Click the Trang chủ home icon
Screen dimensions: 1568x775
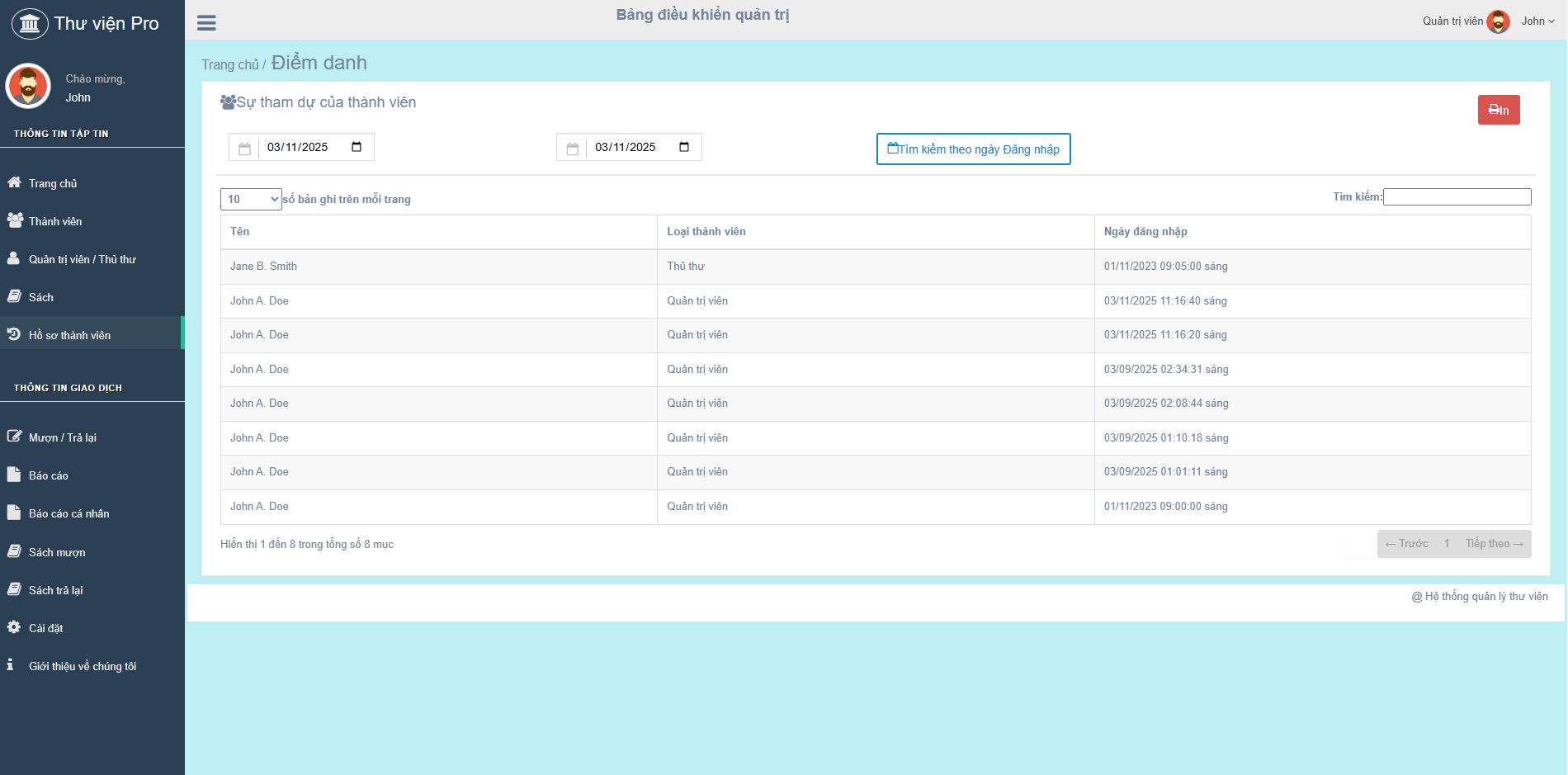[14, 182]
